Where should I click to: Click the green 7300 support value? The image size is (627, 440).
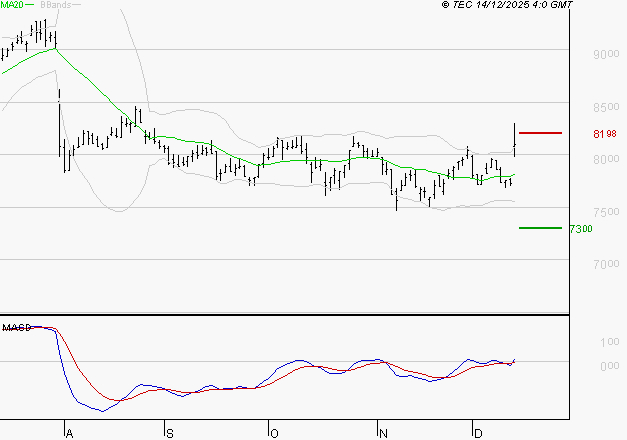581,229
